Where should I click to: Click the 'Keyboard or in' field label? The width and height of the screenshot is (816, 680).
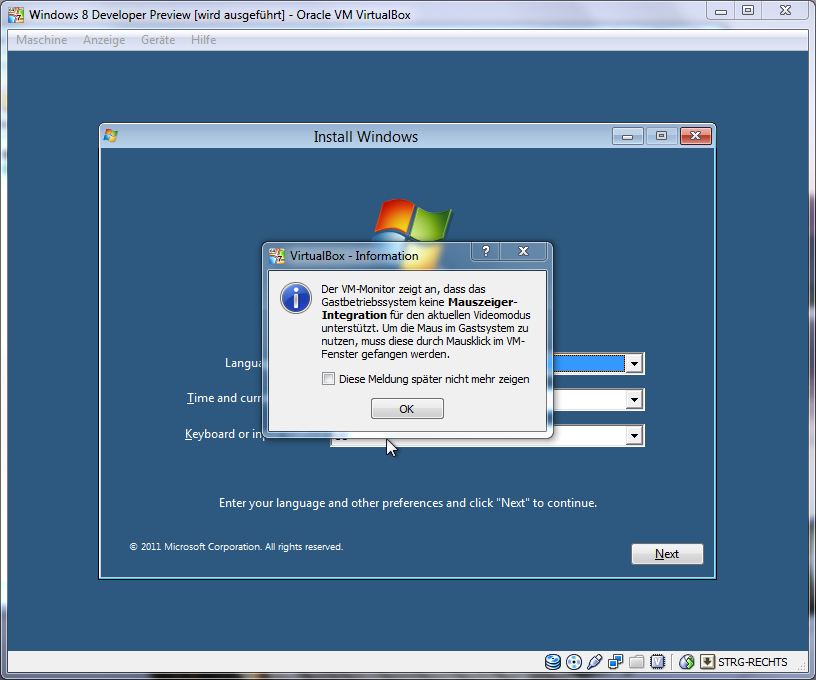pyautogui.click(x=224, y=434)
